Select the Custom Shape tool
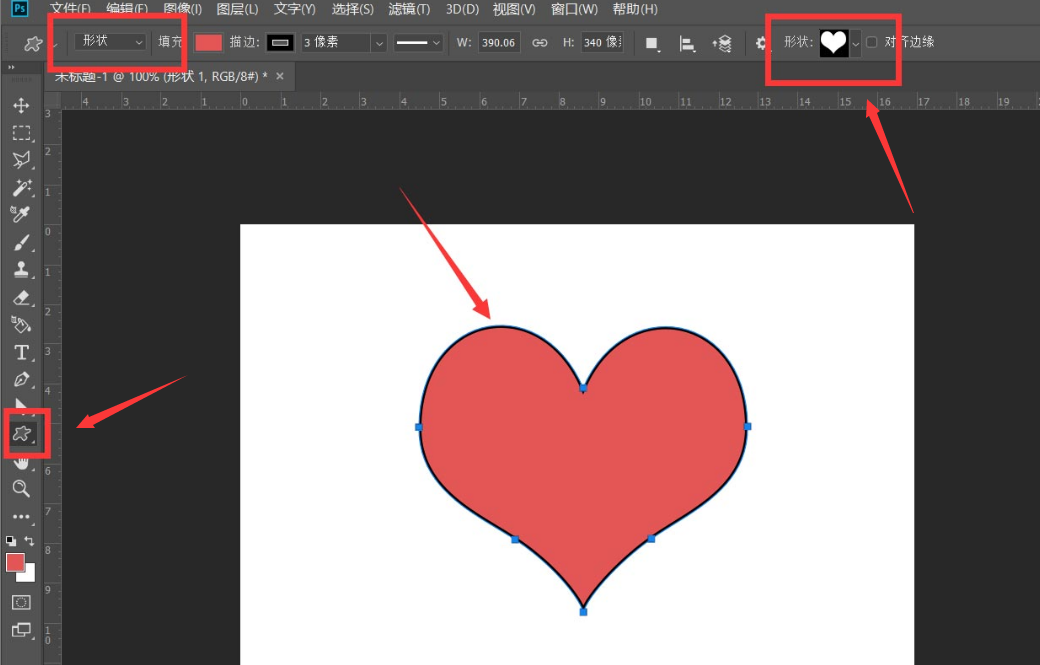The image size is (1040, 665). click(21, 433)
